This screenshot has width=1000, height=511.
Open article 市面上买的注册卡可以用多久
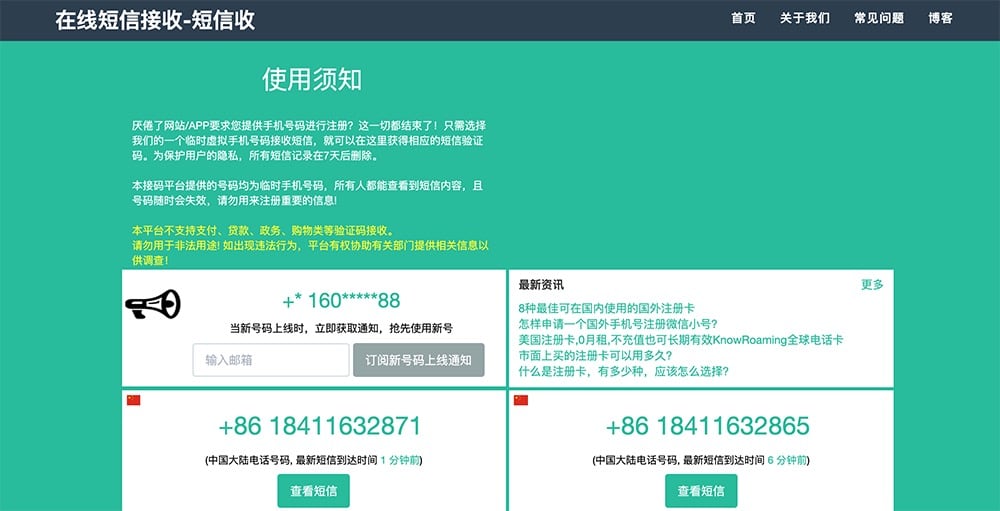[595, 355]
